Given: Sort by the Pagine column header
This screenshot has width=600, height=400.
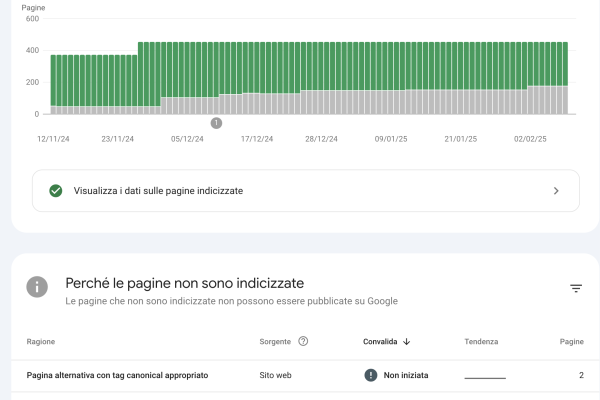Looking at the screenshot, I should coord(571,341).
